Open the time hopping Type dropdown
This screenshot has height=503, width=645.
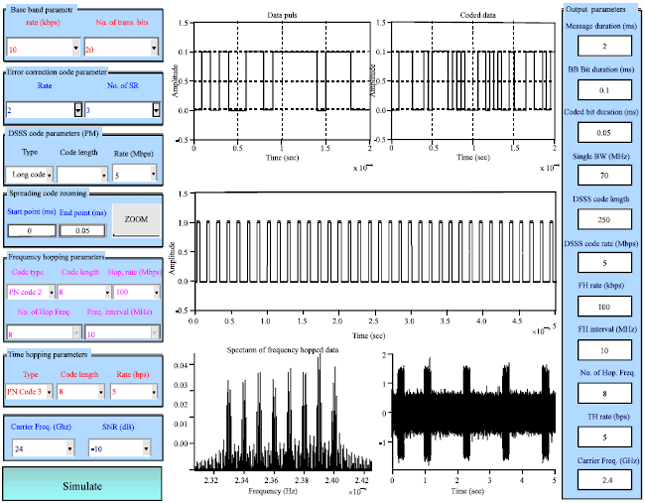pyautogui.click(x=49, y=392)
